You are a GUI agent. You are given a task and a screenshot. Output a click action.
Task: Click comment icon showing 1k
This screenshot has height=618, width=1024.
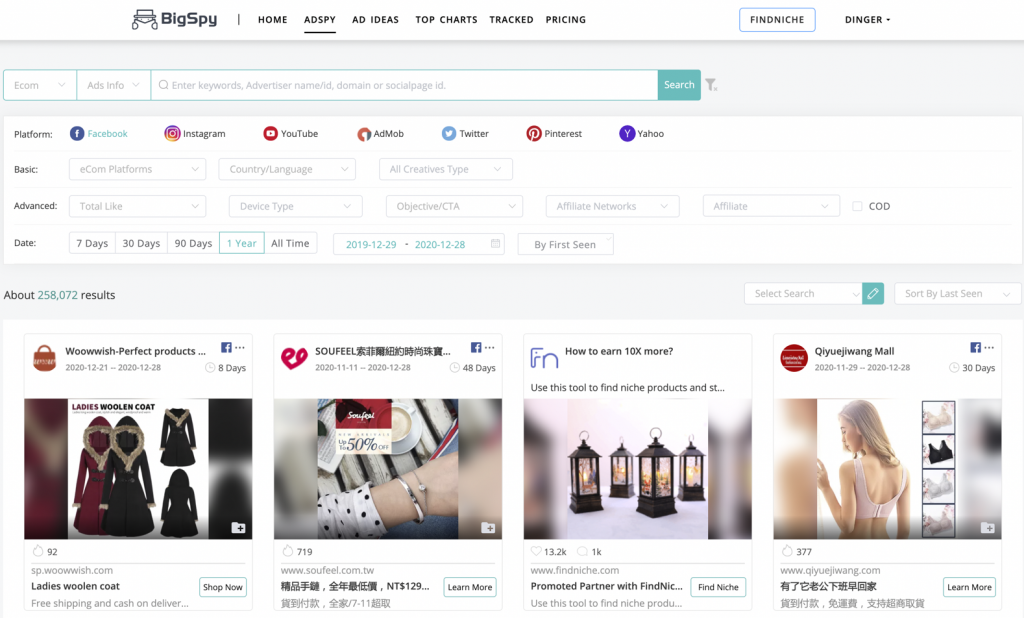(x=583, y=551)
